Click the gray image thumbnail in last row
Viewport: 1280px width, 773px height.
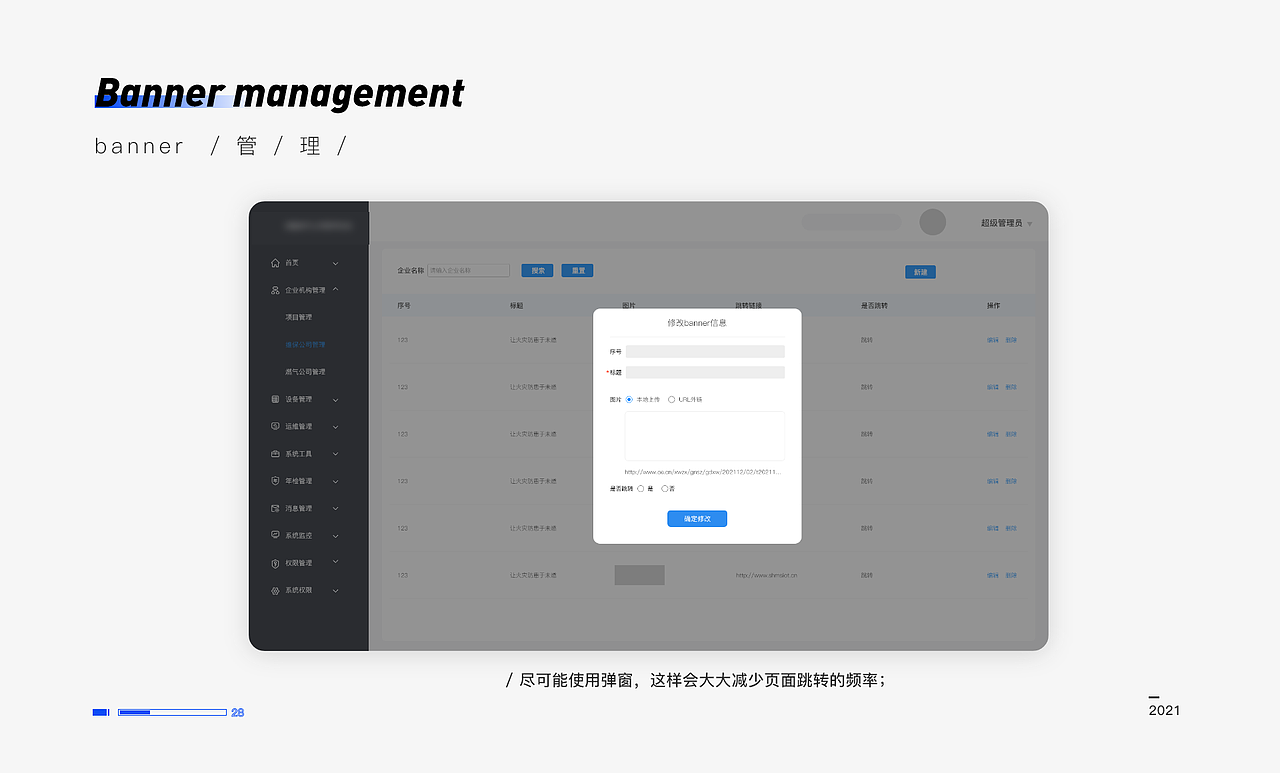click(x=640, y=575)
